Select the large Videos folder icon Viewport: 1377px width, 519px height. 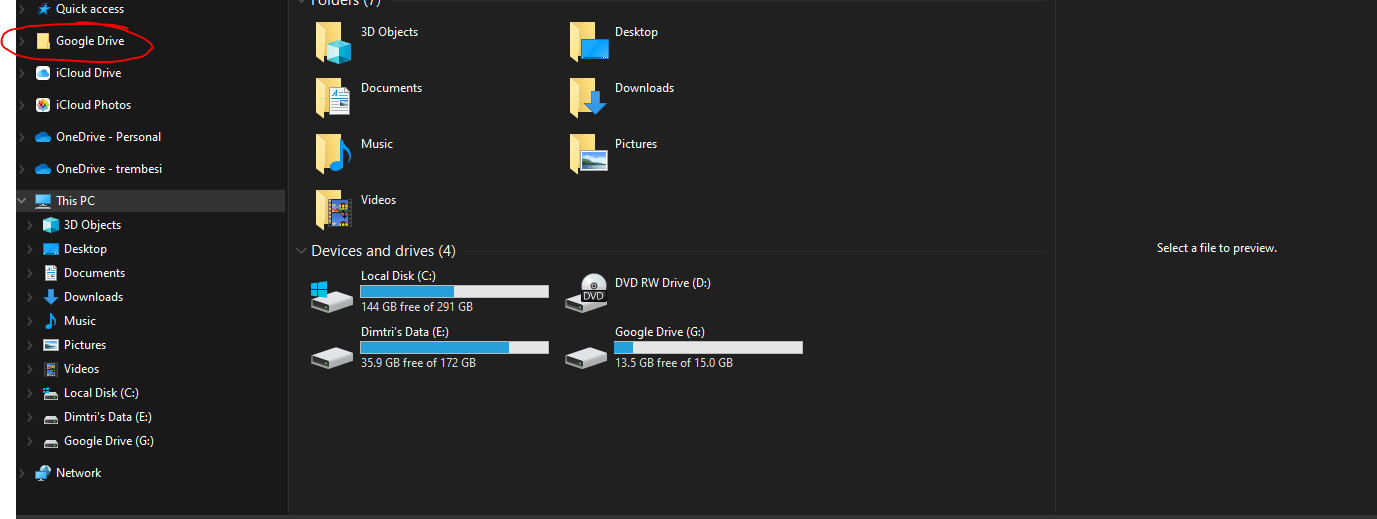334,210
